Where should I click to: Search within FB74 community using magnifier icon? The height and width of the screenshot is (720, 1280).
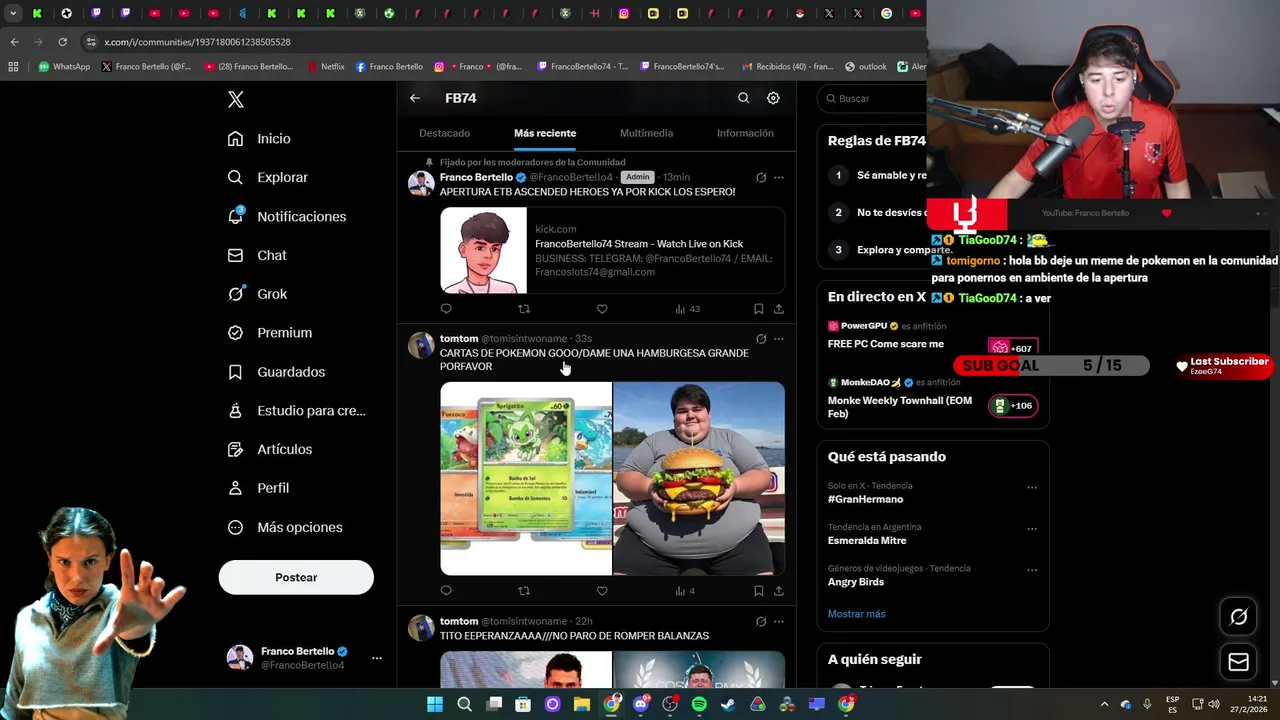[743, 98]
